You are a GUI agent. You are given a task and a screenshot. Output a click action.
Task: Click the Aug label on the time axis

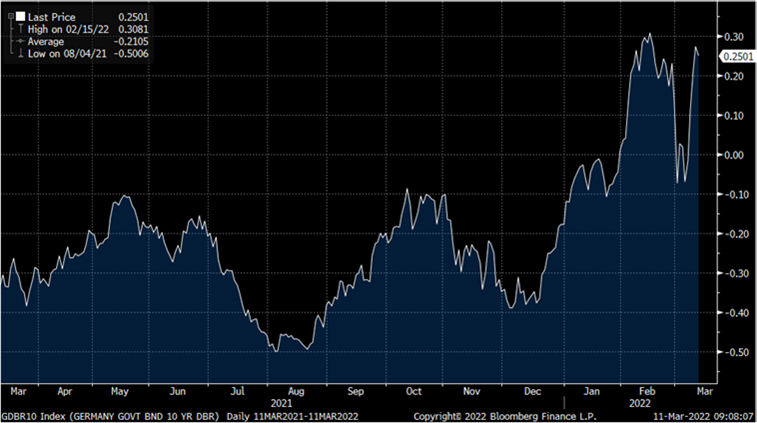click(x=295, y=392)
